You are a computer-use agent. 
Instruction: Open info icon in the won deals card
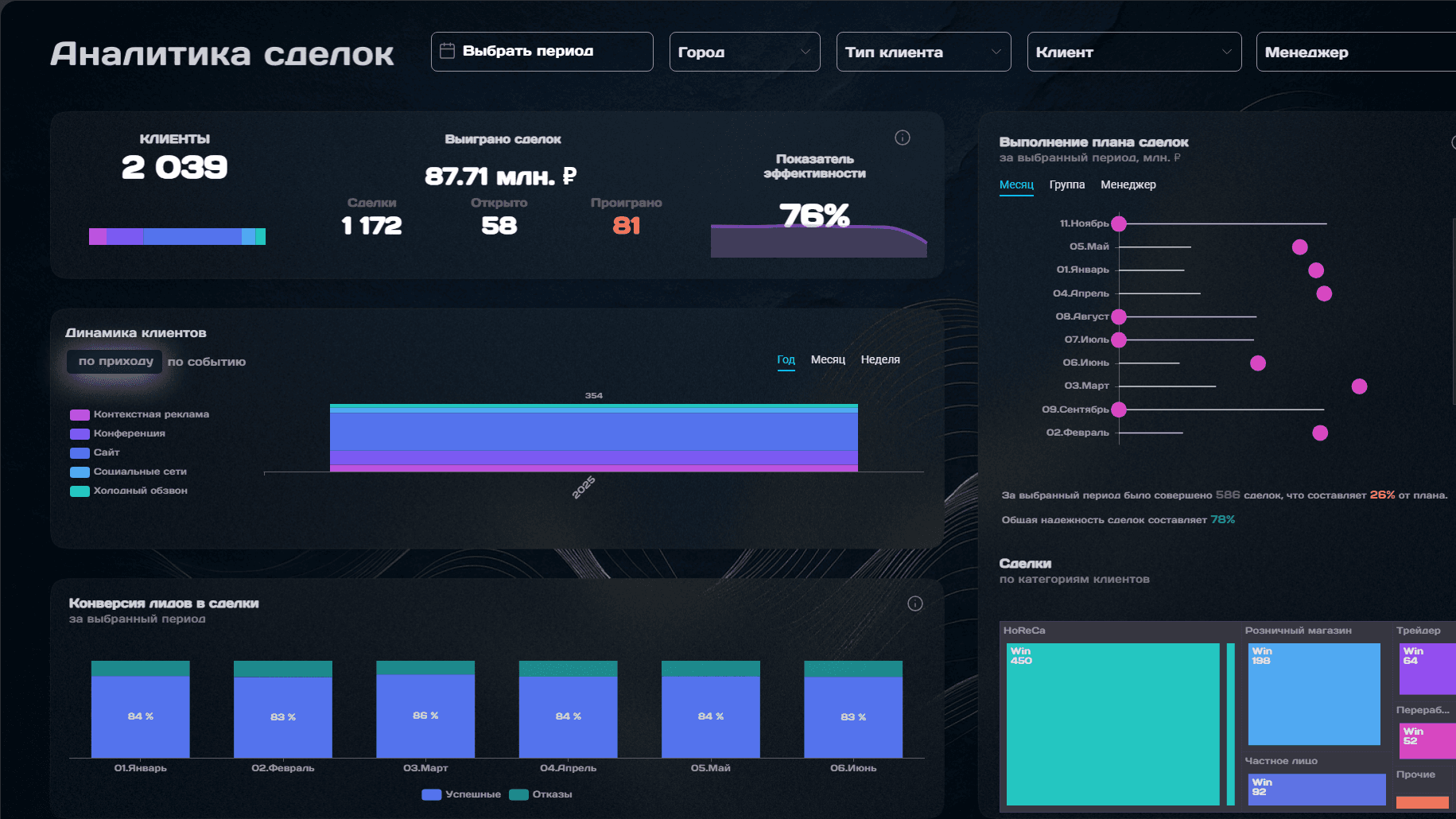coord(903,138)
